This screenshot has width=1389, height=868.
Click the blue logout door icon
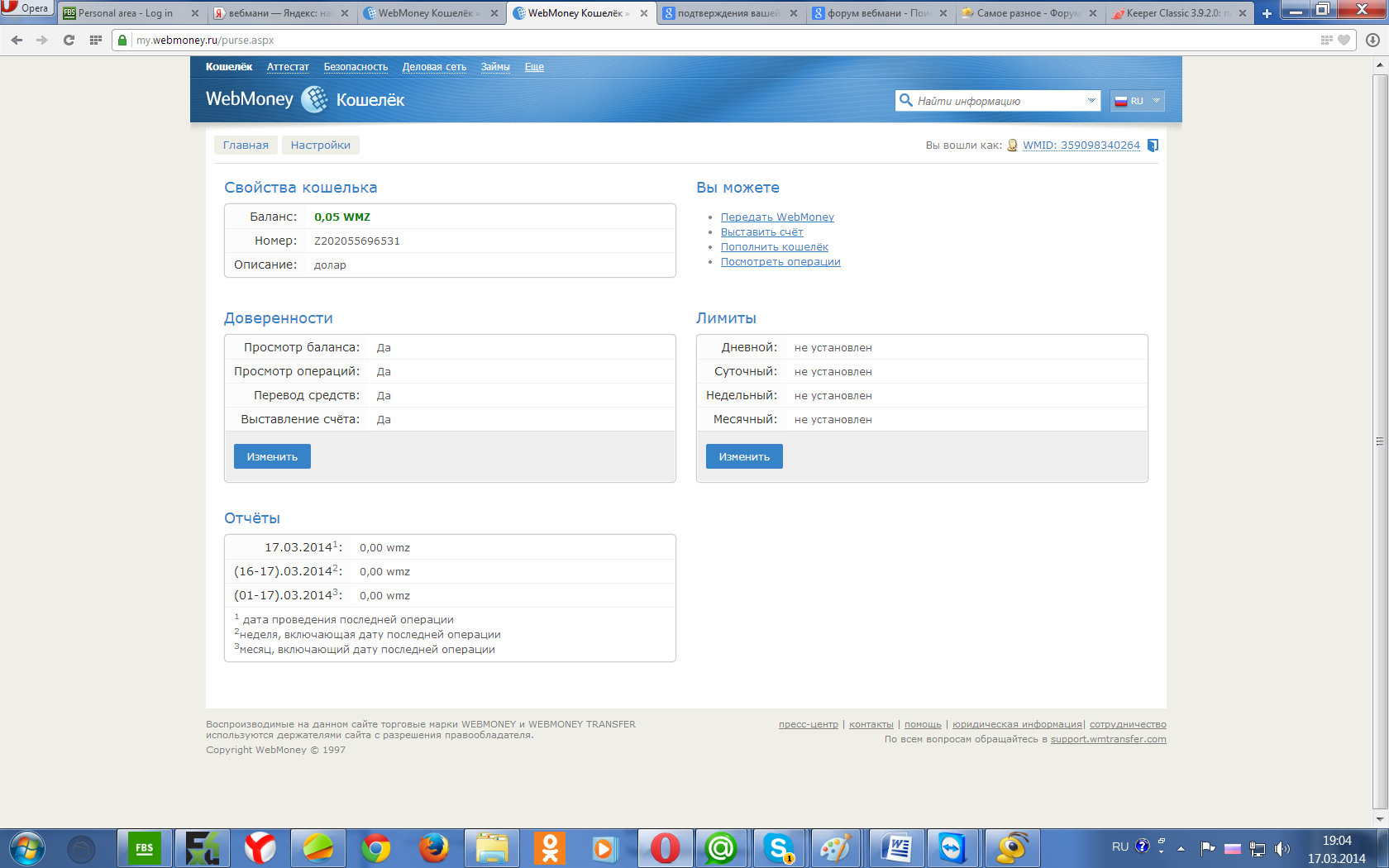[1153, 145]
